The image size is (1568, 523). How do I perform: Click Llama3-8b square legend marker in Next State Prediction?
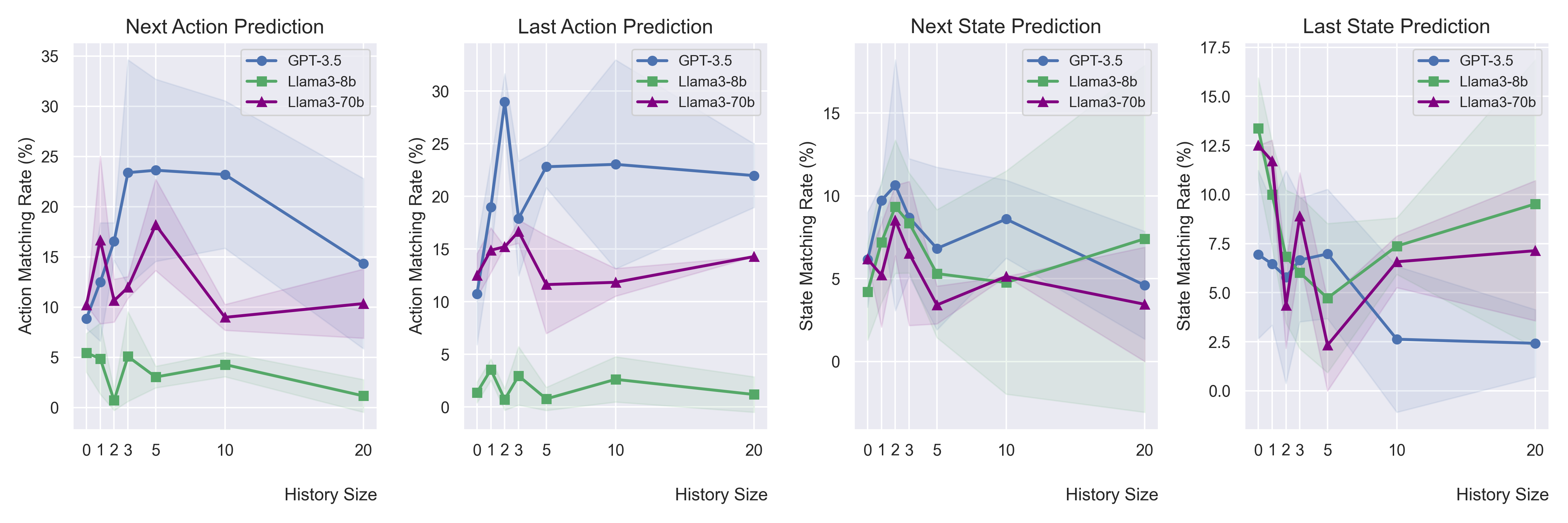pyautogui.click(x=1043, y=82)
